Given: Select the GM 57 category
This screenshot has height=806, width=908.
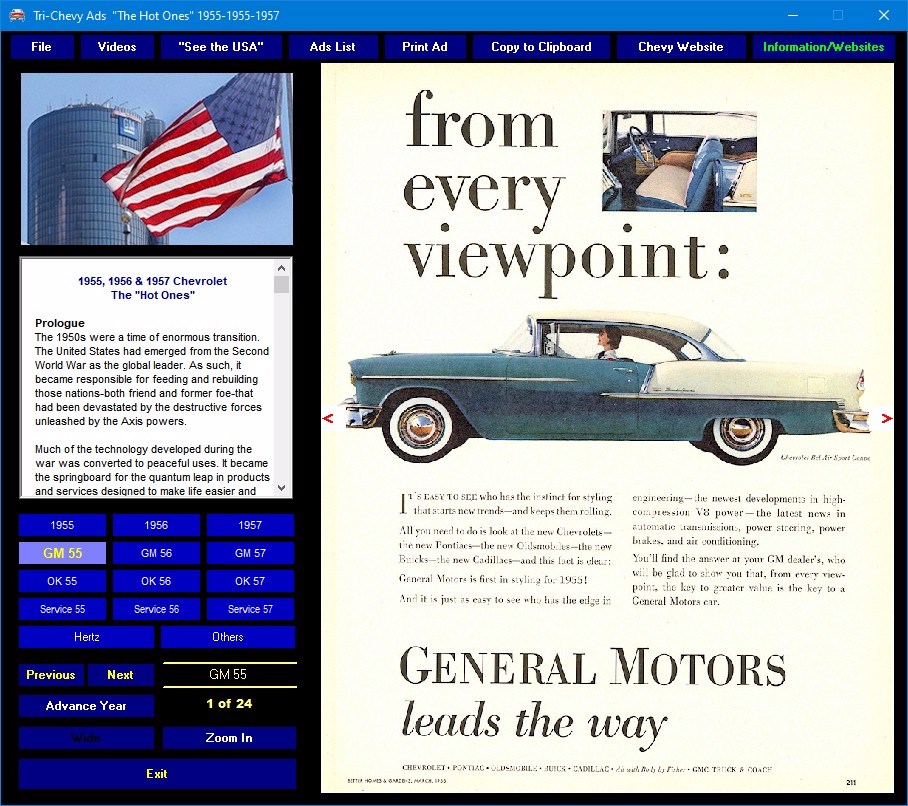Looking at the screenshot, I should [250, 553].
